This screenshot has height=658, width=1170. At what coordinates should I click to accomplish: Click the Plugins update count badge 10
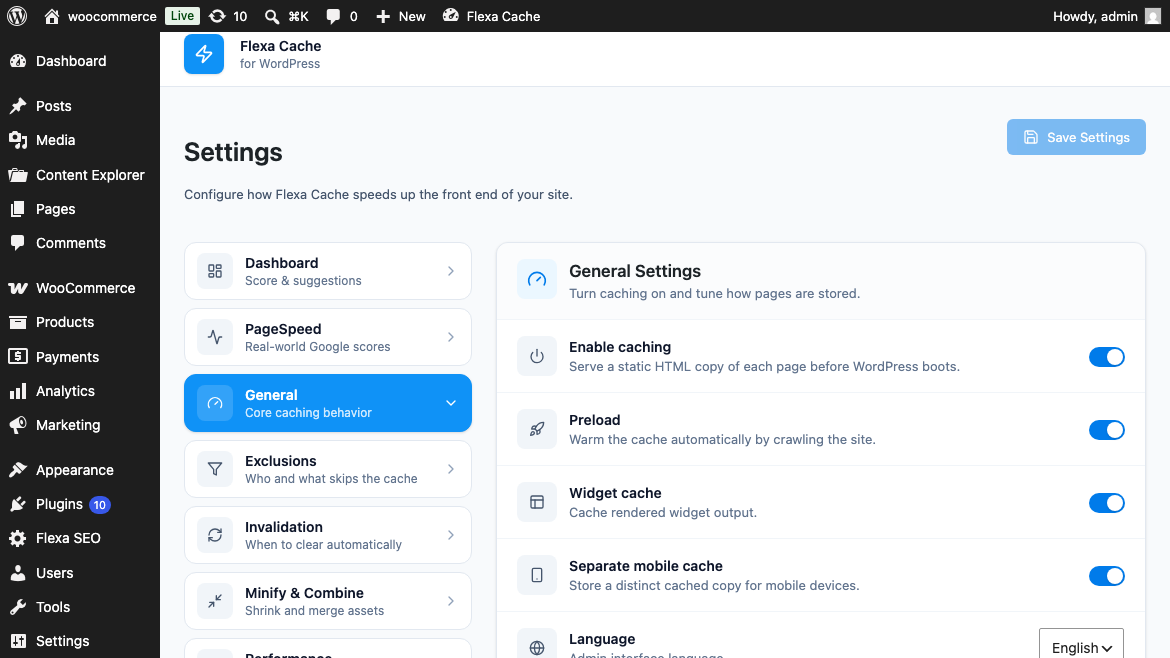pos(100,505)
